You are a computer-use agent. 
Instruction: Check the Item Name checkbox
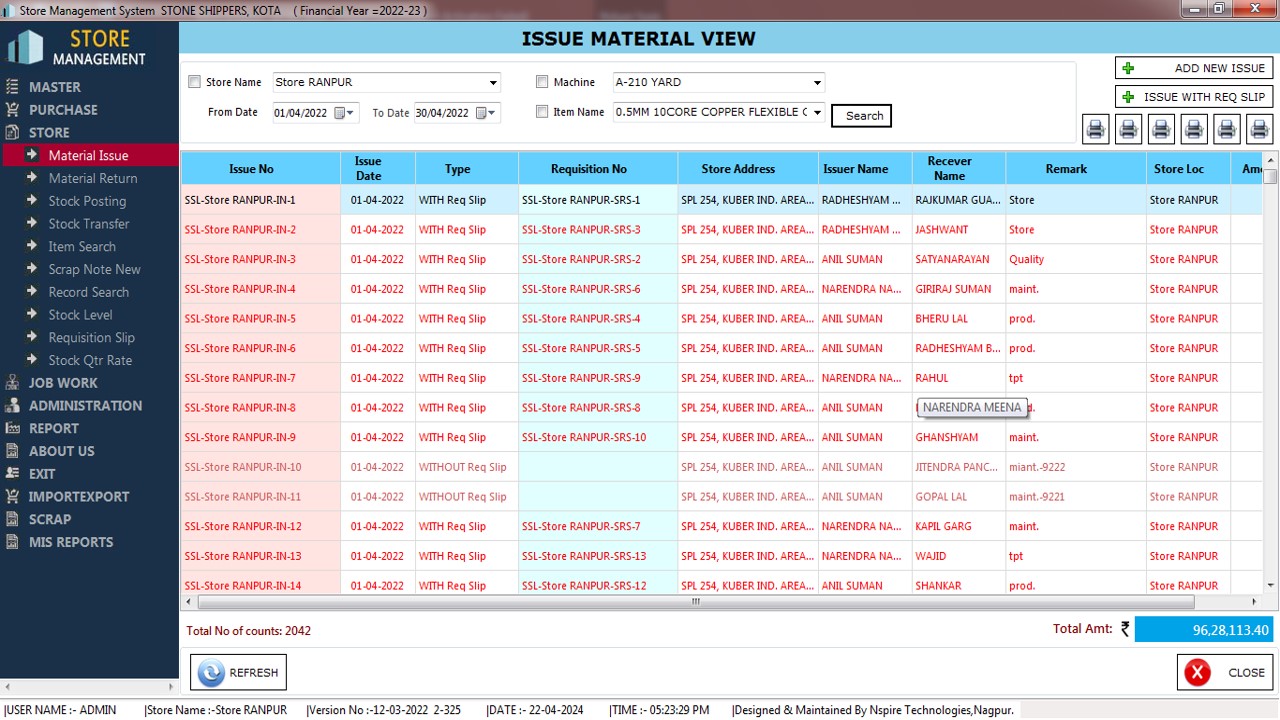[542, 112]
